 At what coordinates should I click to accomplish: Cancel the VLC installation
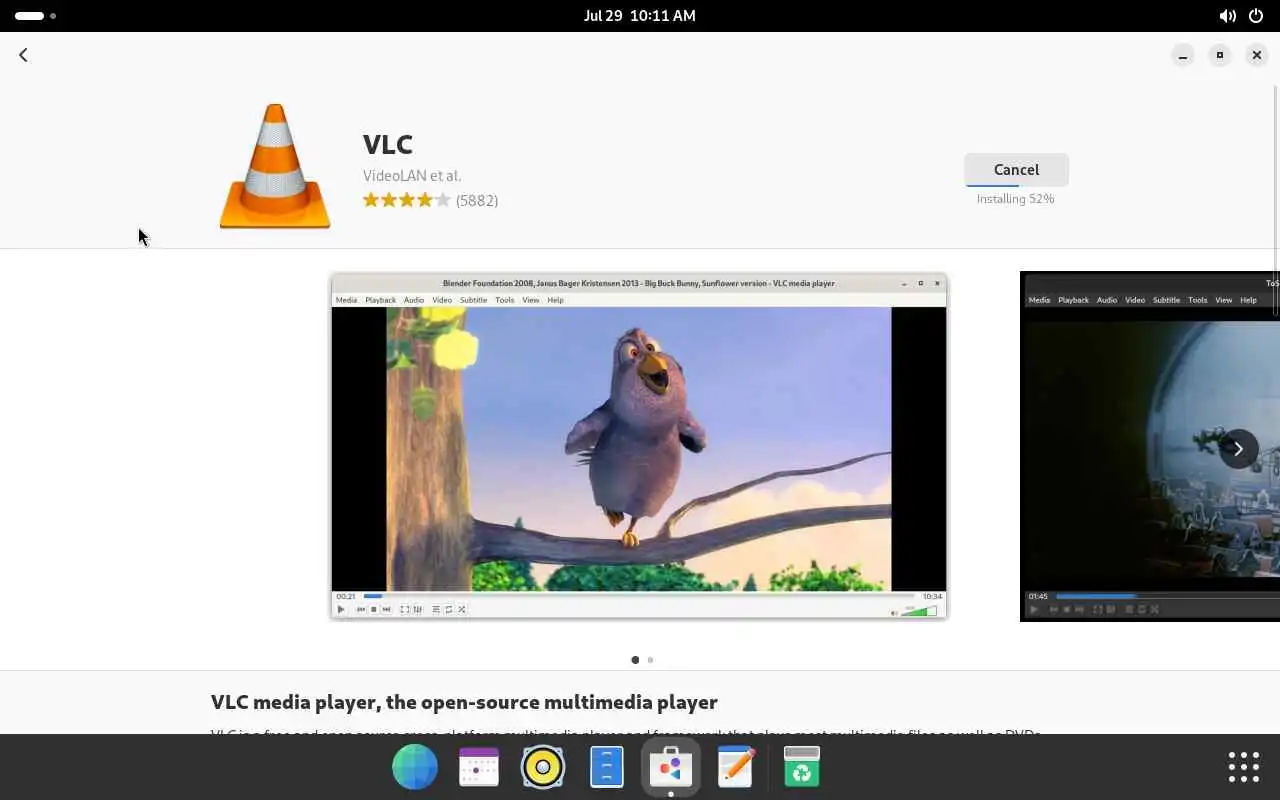point(1016,170)
